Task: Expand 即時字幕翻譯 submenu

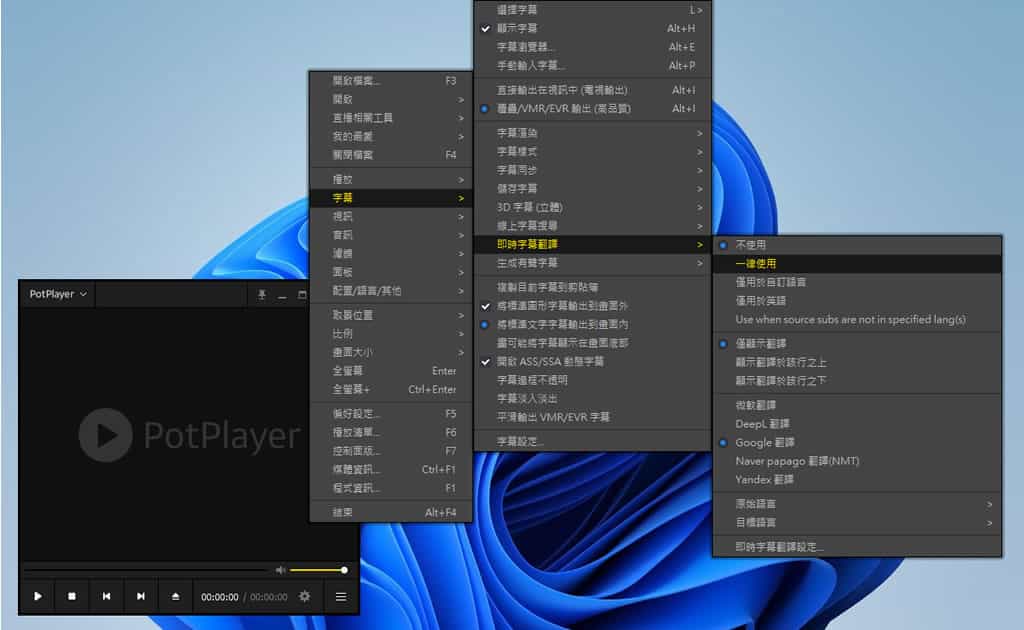Action: coord(592,244)
